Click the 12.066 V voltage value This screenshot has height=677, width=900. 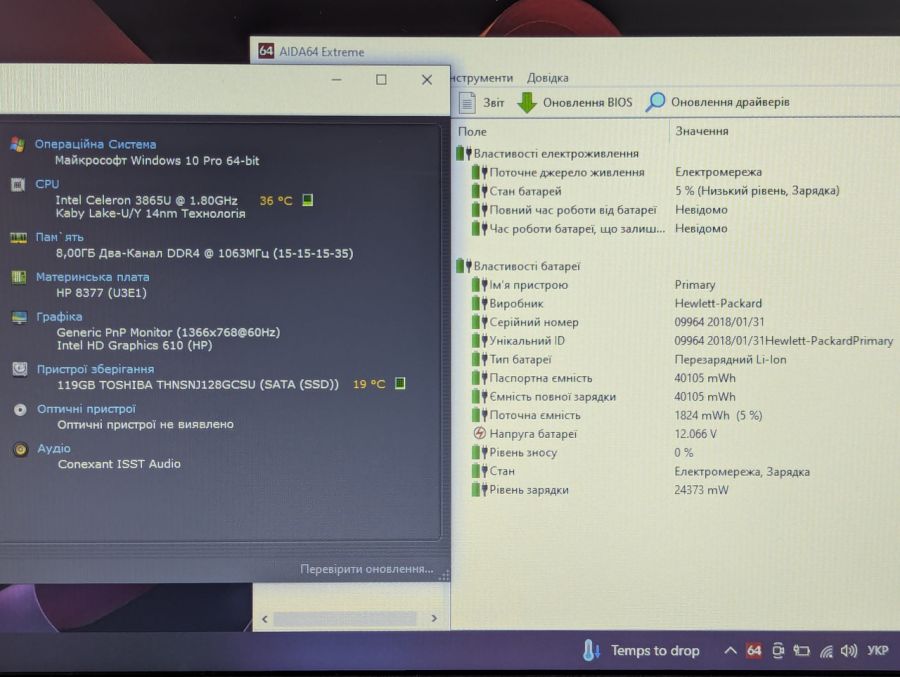tap(695, 434)
